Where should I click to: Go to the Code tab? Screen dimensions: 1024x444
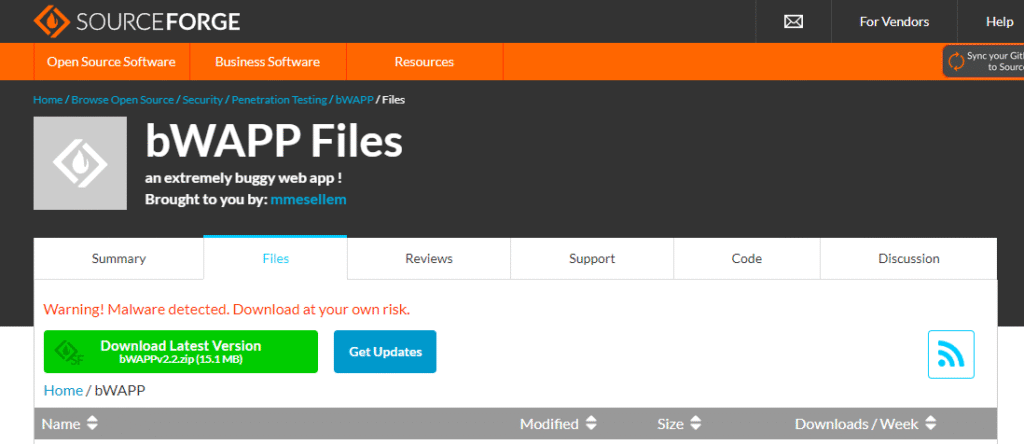click(x=747, y=258)
